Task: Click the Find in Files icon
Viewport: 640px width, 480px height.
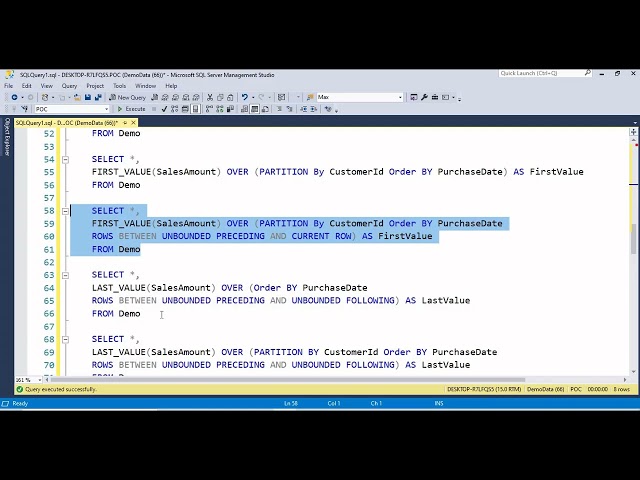Action: [310, 97]
